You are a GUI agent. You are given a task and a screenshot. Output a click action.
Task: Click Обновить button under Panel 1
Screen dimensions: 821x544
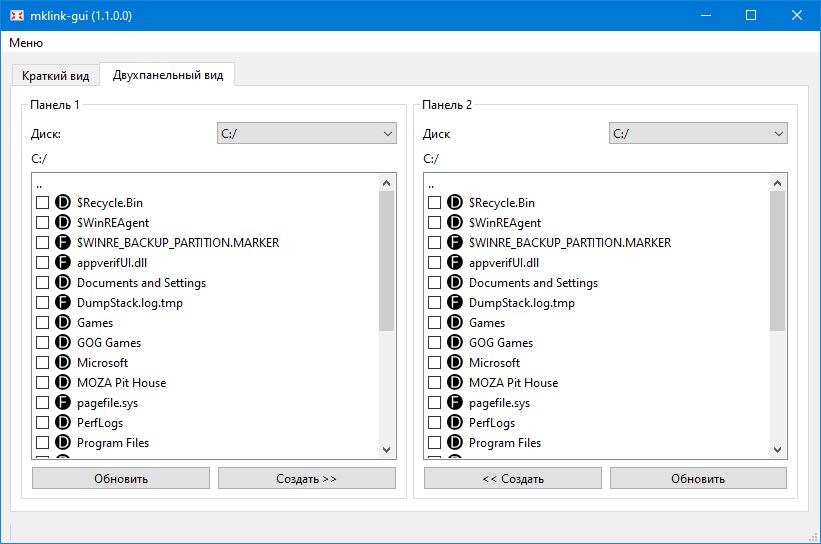pyautogui.click(x=121, y=478)
